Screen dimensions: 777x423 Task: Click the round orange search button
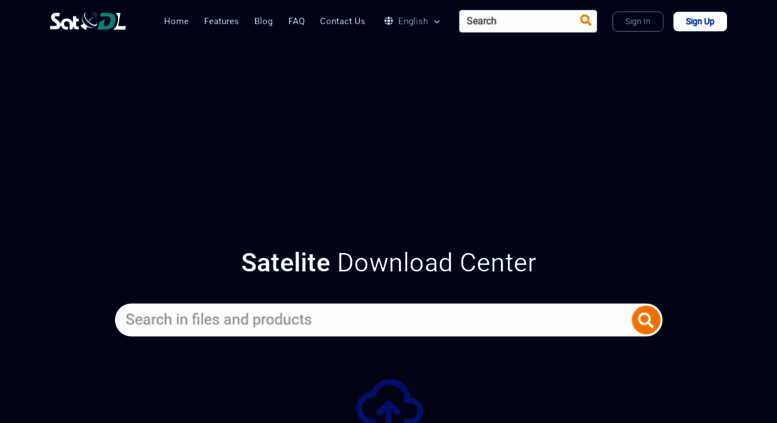click(645, 320)
